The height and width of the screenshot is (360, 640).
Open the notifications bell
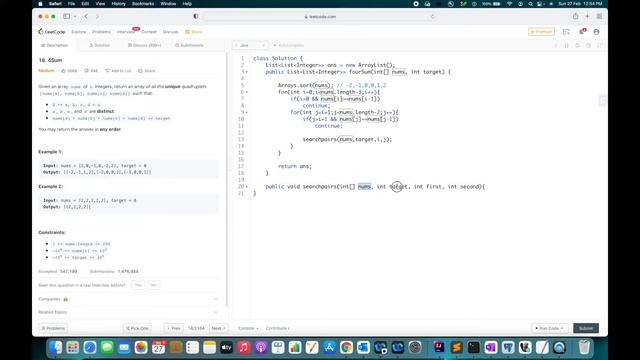(582, 31)
